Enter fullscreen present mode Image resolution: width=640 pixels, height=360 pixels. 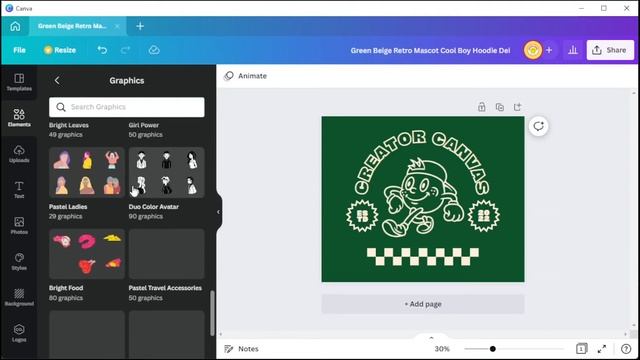tap(602, 349)
